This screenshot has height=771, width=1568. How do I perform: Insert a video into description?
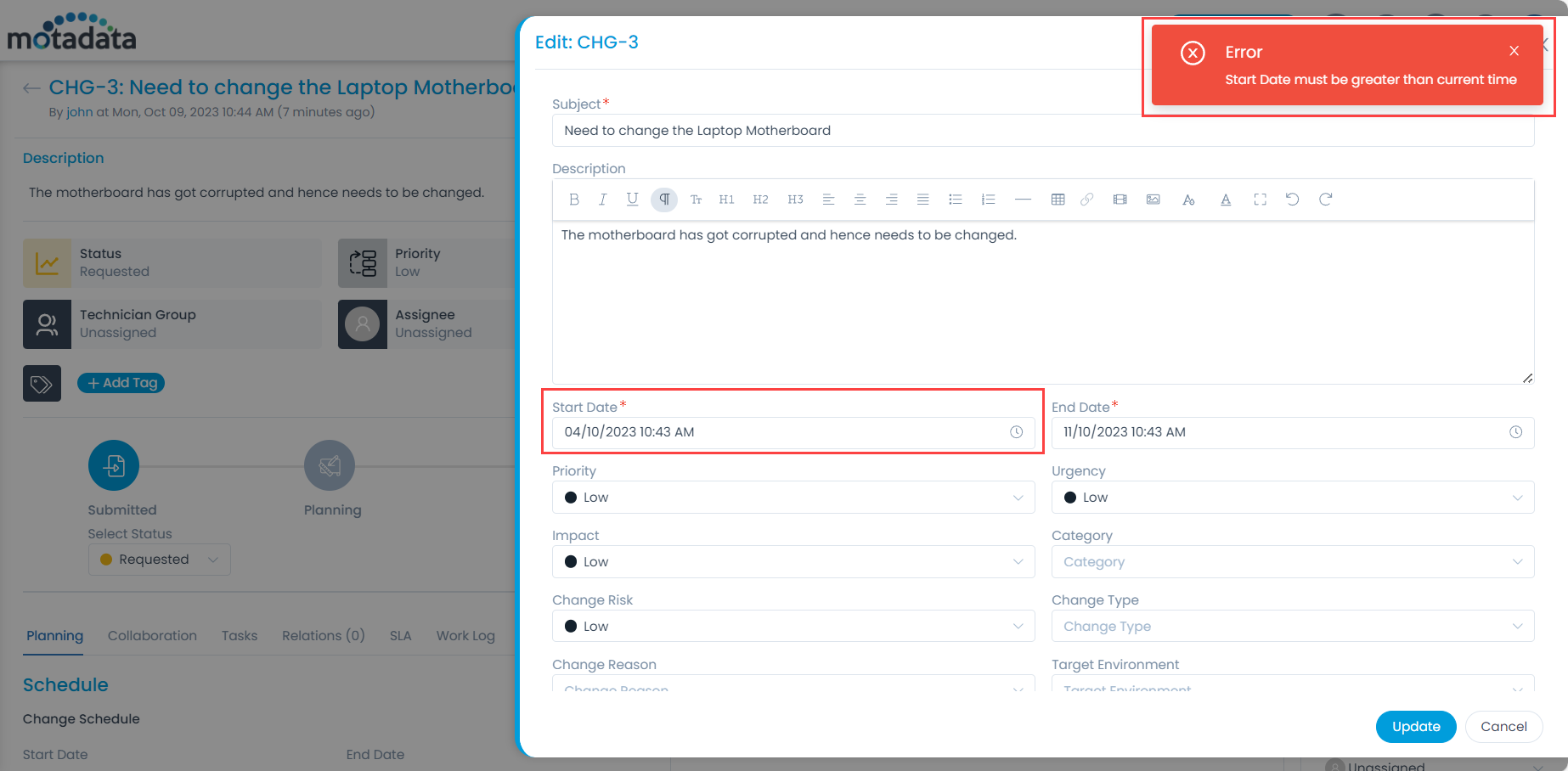click(x=1120, y=200)
